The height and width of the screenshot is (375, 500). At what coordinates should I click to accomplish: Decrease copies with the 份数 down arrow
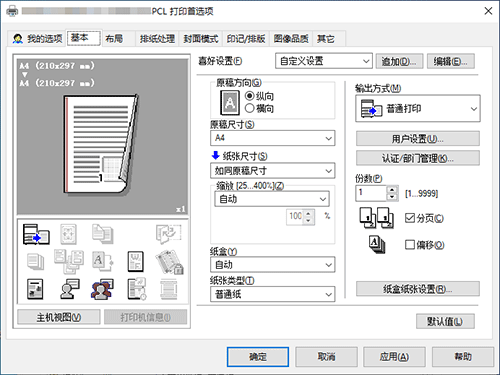[x=392, y=197]
